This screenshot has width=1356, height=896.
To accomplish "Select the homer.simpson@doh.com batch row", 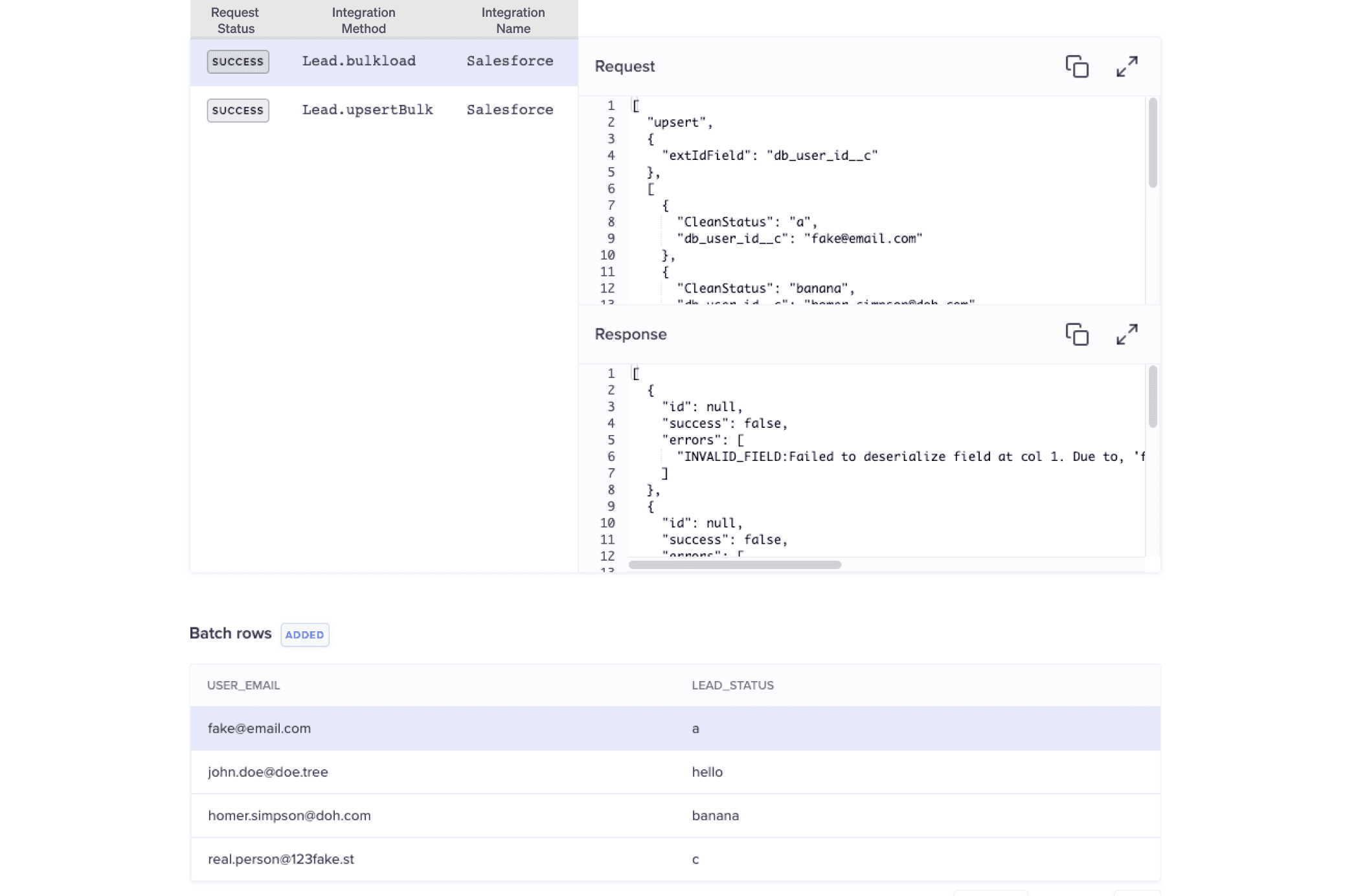I will click(289, 815).
